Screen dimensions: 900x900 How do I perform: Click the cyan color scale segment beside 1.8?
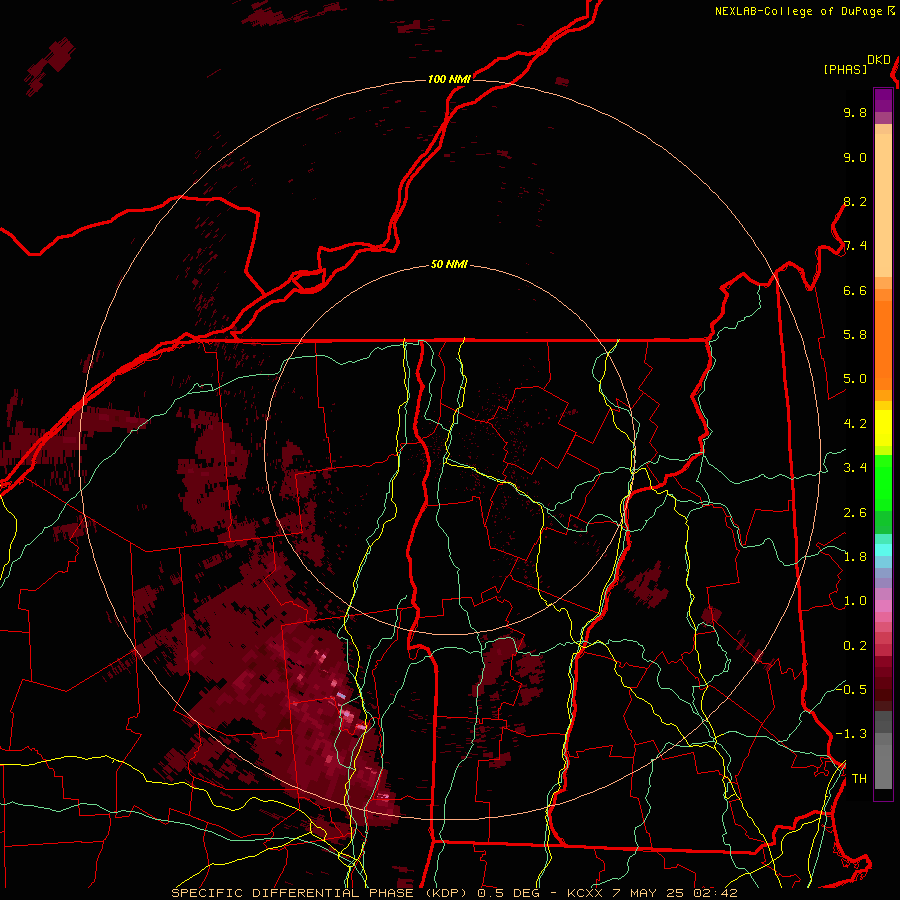point(883,550)
